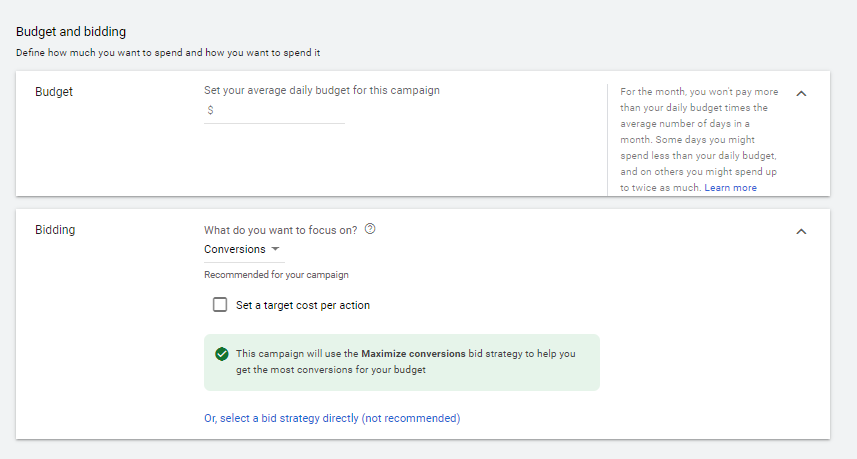Image resolution: width=857 pixels, height=459 pixels.
Task: Collapse the Budget section with its chevron
Action: [x=801, y=93]
